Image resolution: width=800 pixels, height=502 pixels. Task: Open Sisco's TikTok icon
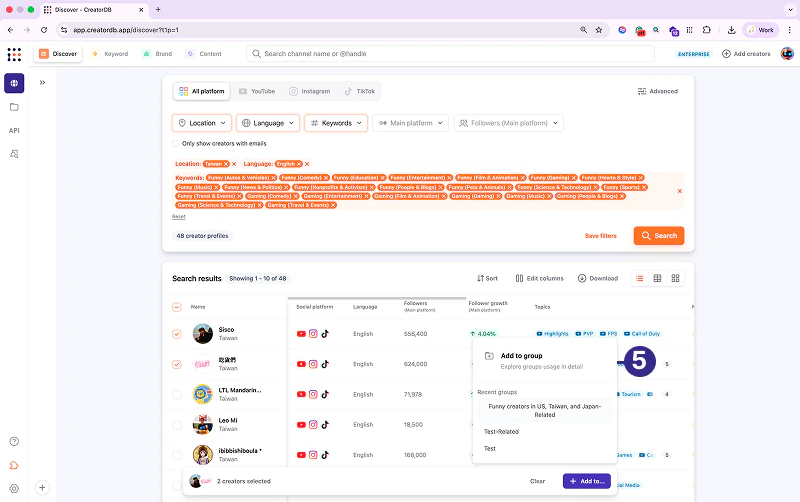click(325, 334)
